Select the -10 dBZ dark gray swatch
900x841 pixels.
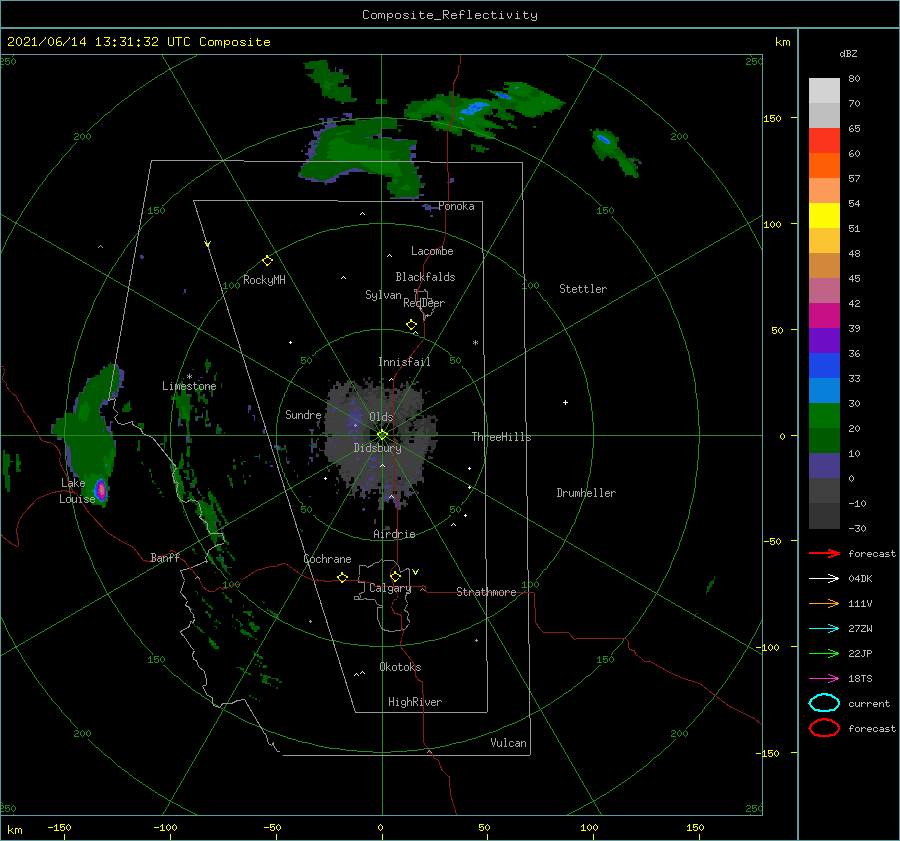[824, 515]
